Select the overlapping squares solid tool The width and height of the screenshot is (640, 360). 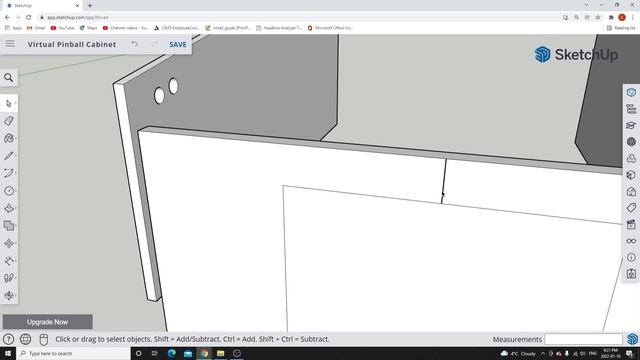pos(9,226)
